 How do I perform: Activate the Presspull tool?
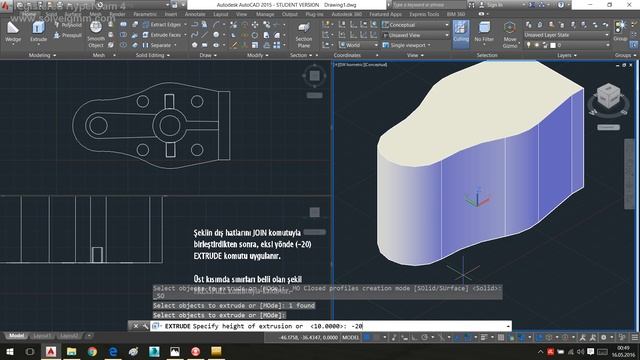(68, 35)
